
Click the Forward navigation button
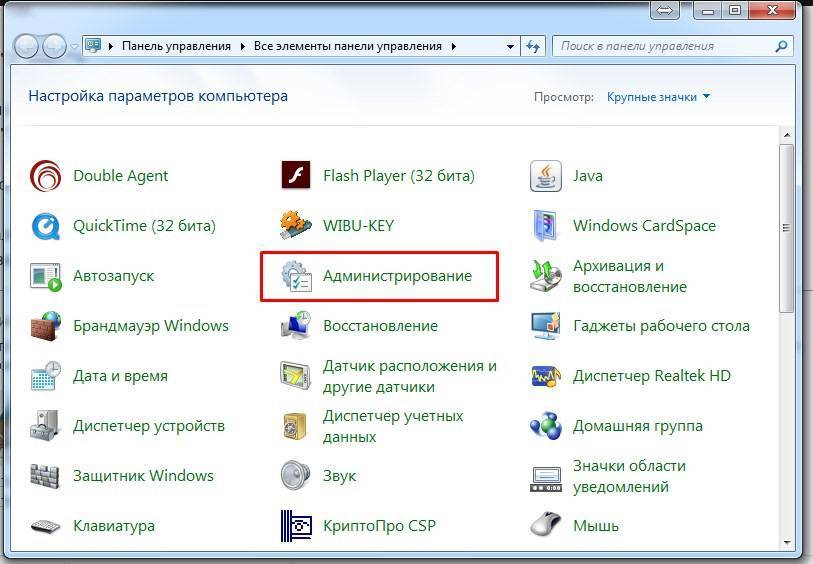tap(54, 47)
